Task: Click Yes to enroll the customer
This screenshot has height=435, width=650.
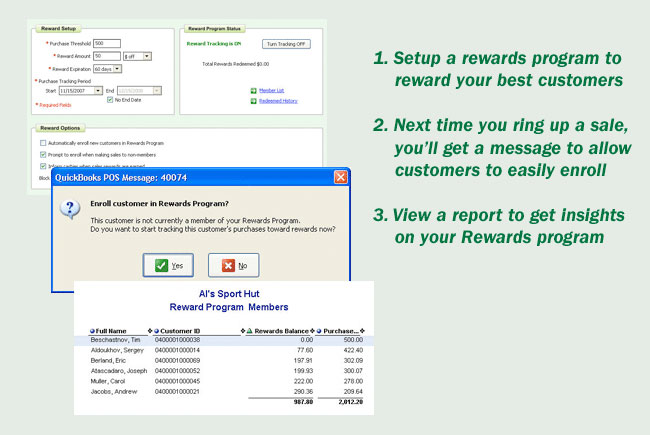Action: (169, 265)
